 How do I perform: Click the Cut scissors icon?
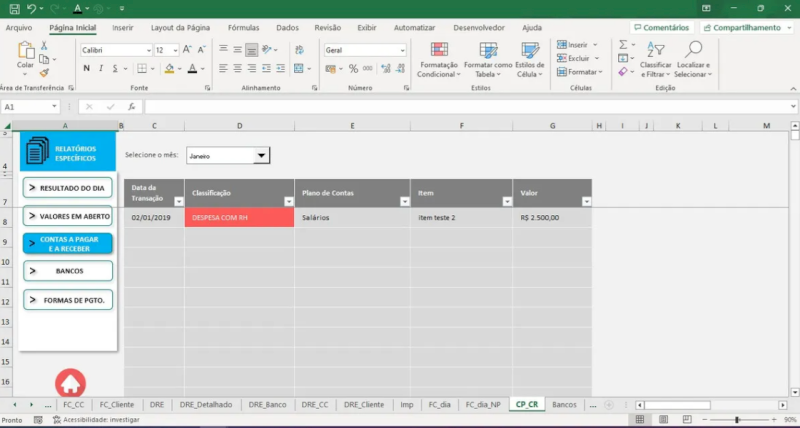click(x=44, y=45)
